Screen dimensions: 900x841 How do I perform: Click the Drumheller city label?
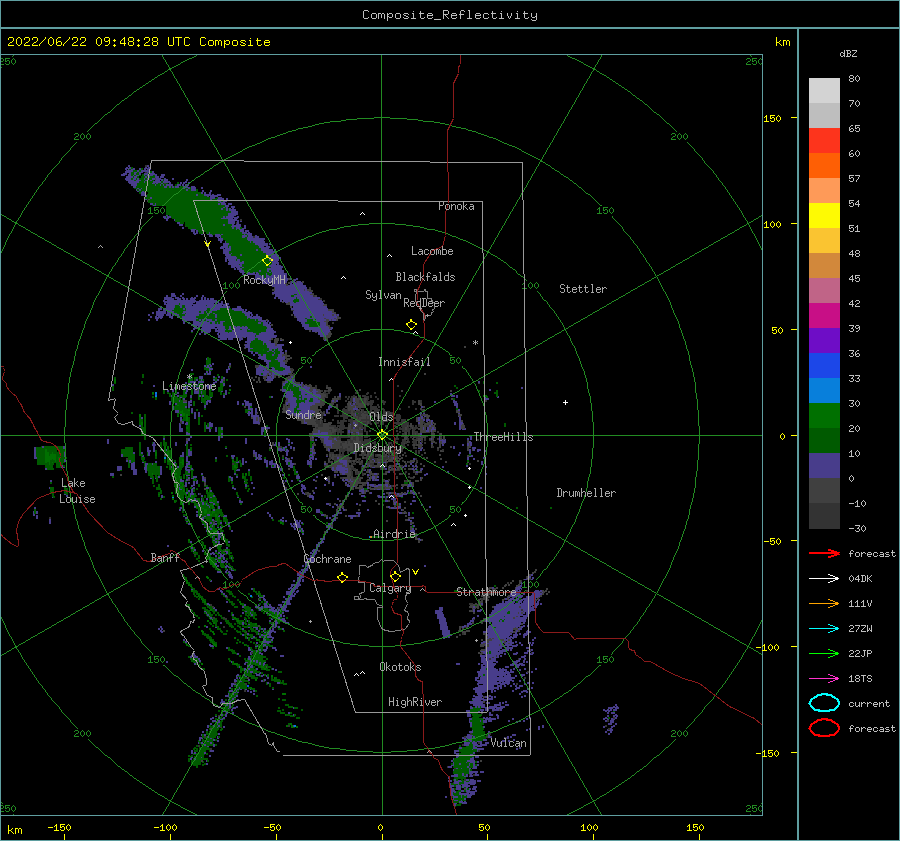pos(586,493)
